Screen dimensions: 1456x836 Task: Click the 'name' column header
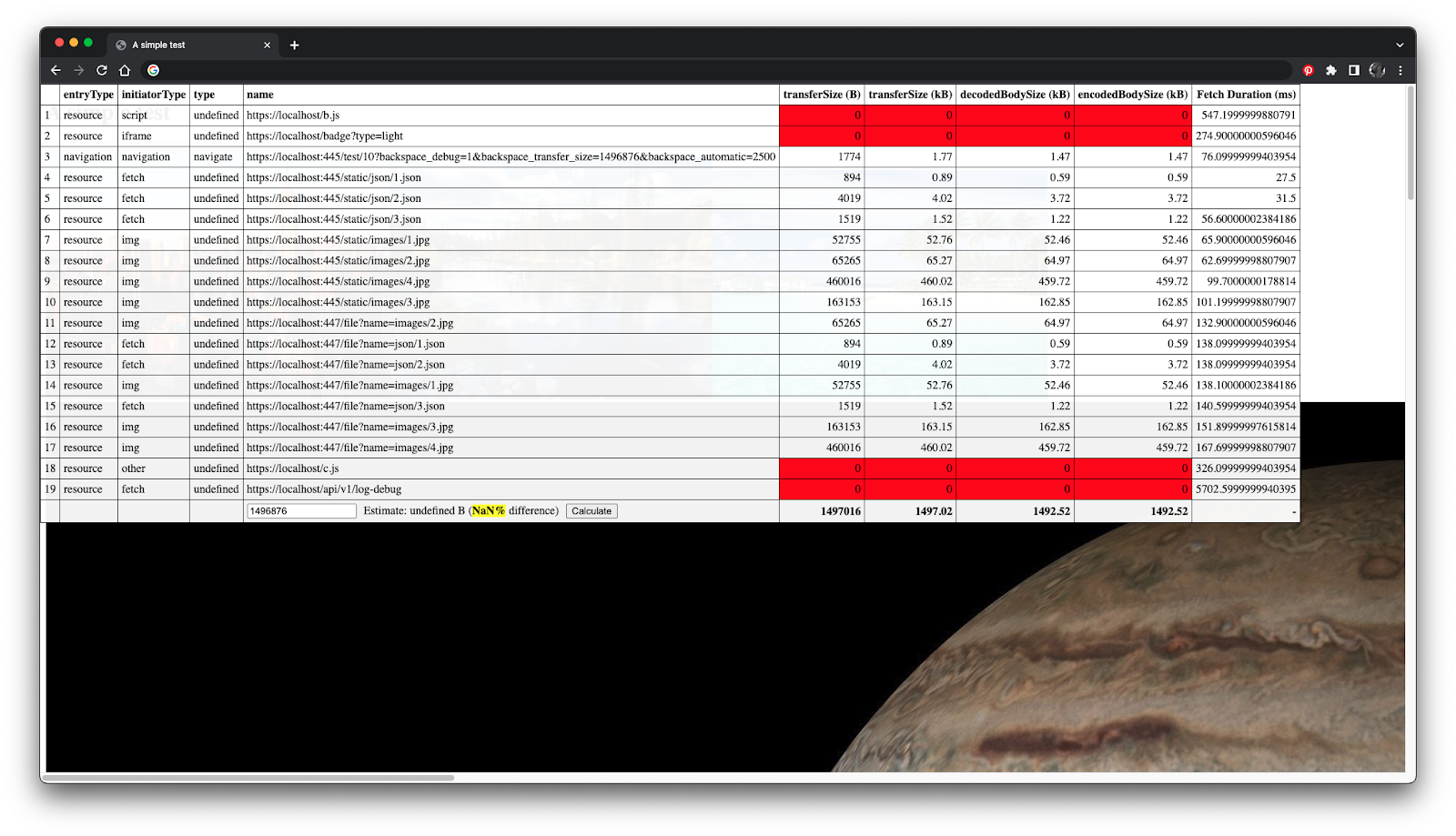click(x=511, y=95)
